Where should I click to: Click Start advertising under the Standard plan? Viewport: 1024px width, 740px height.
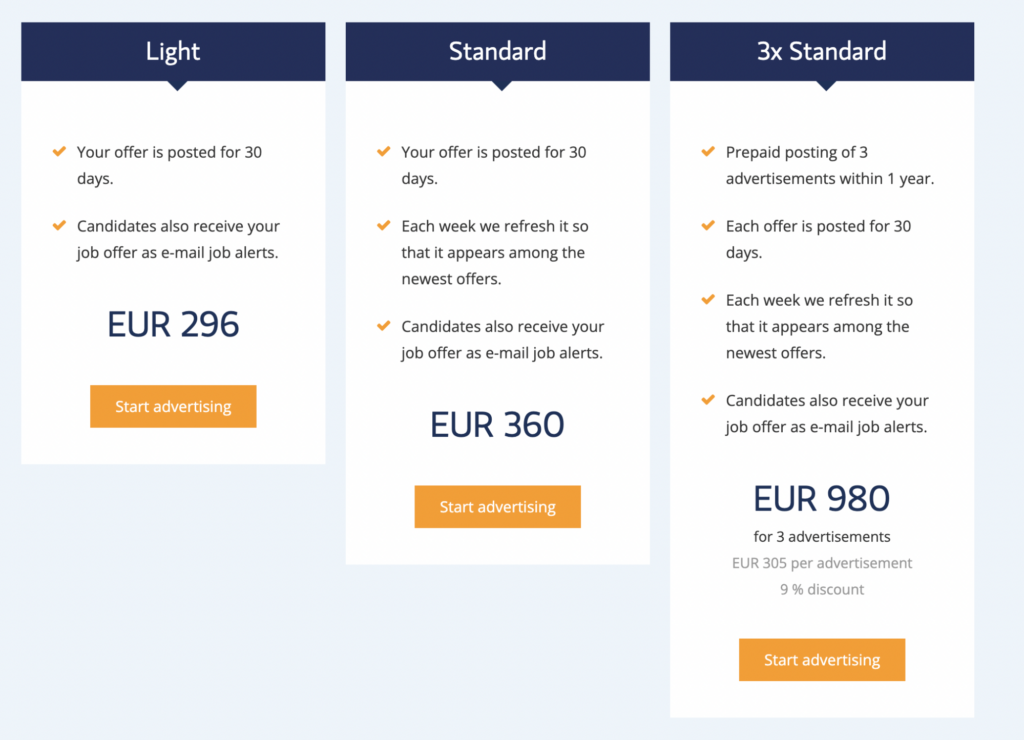[x=497, y=507]
